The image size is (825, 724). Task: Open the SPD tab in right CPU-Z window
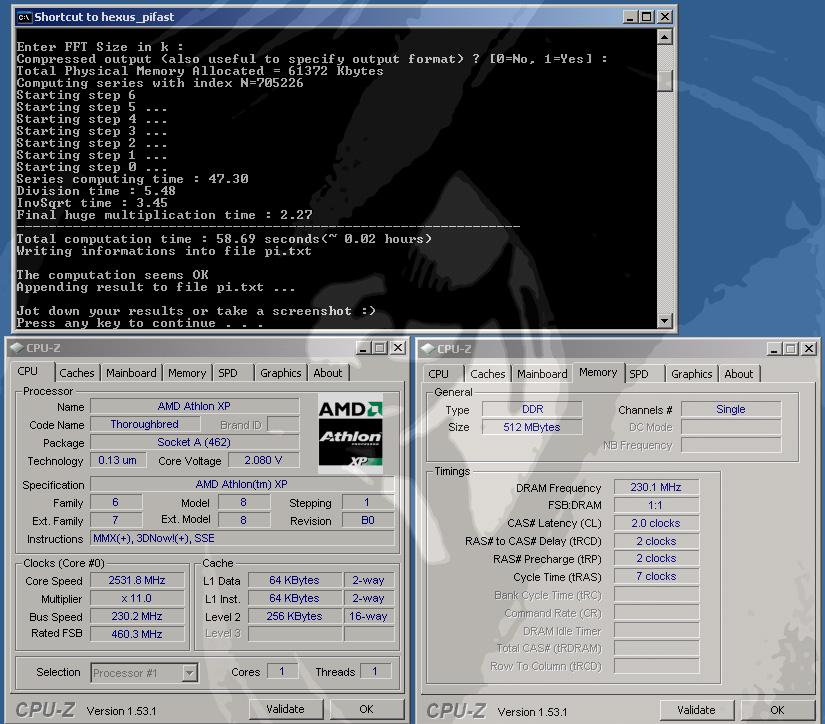click(644, 374)
